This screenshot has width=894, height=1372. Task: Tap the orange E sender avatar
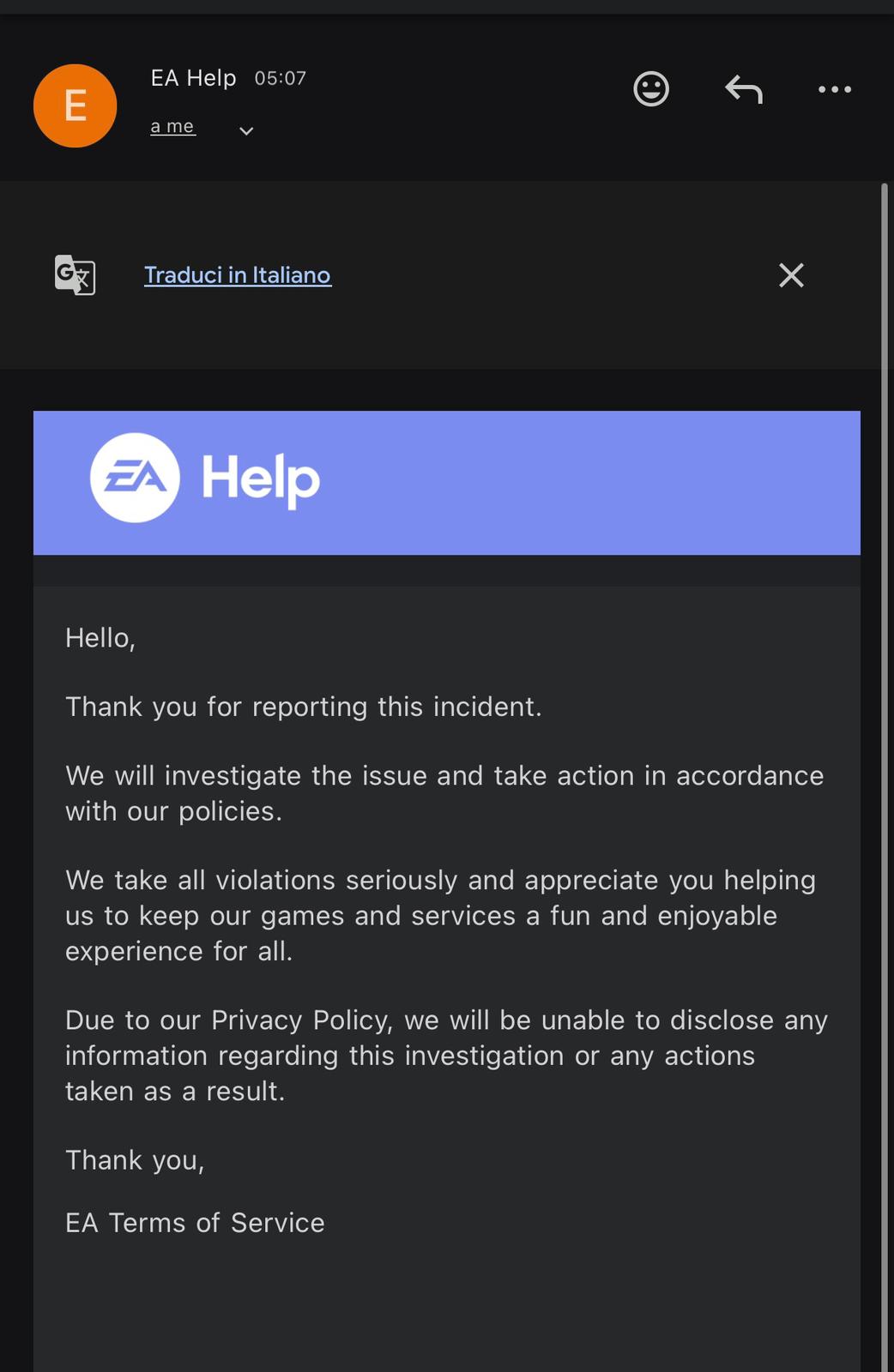click(x=76, y=106)
